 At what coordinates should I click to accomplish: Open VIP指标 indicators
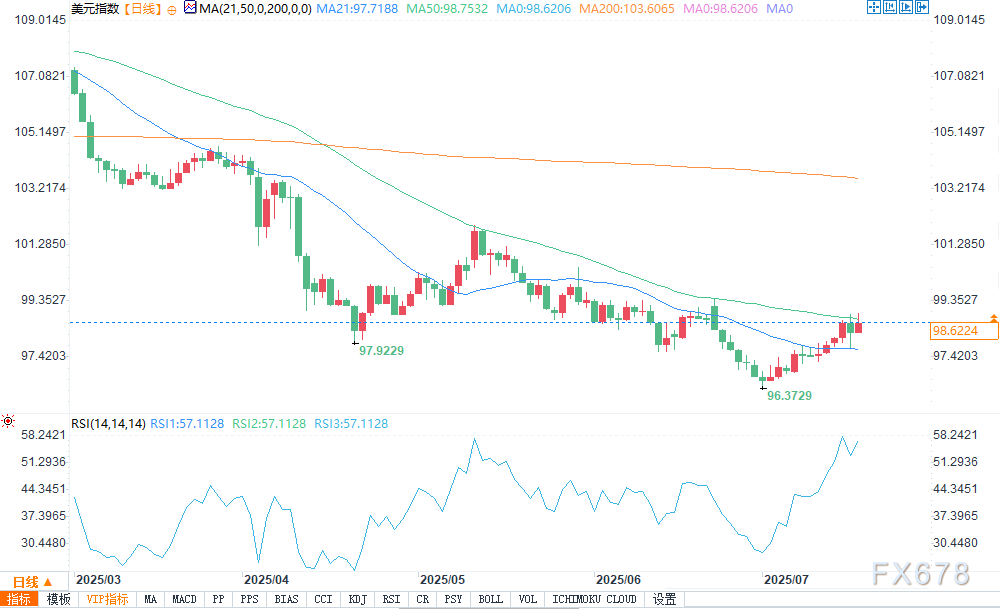point(107,599)
